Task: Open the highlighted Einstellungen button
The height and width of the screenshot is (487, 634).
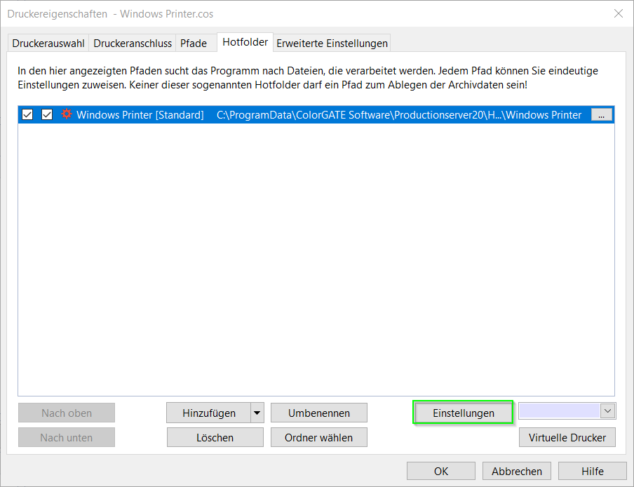Action: click(x=463, y=412)
